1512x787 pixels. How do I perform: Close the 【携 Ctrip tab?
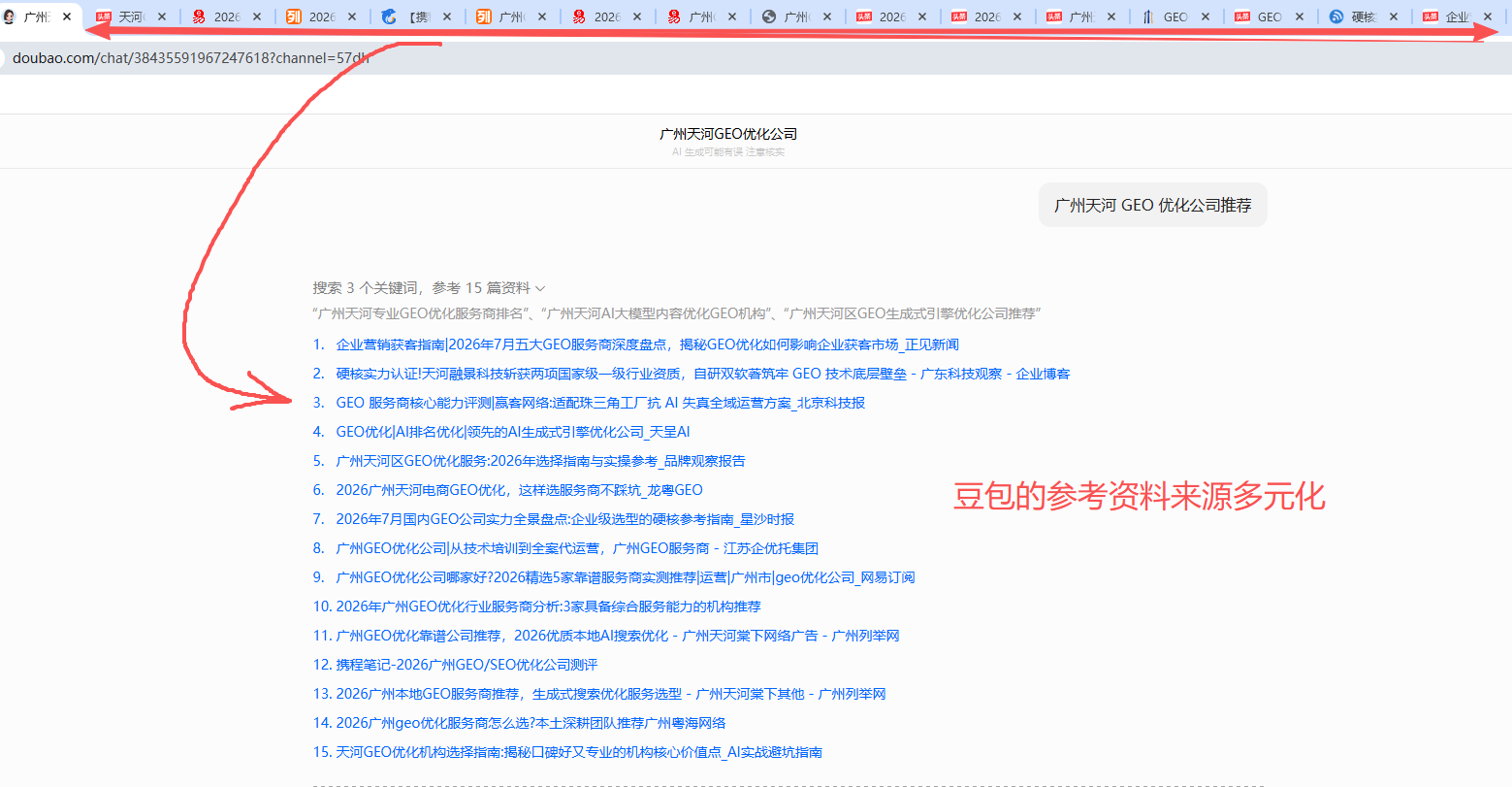click(447, 16)
